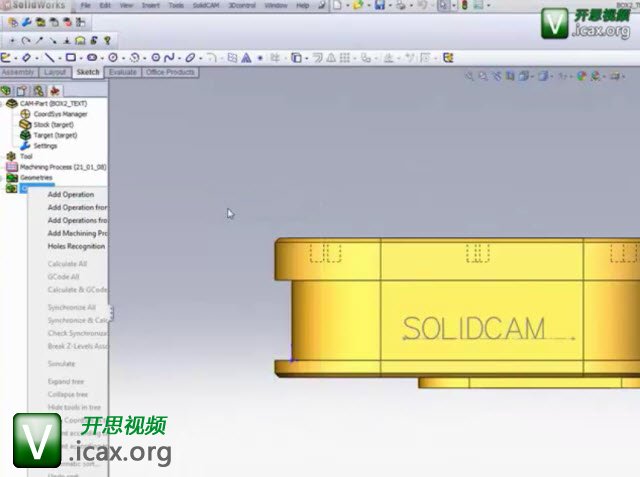Open dropdown arrow next to Arc tool
Screen dimensions: 640x477
pyautogui.click(x=144, y=58)
